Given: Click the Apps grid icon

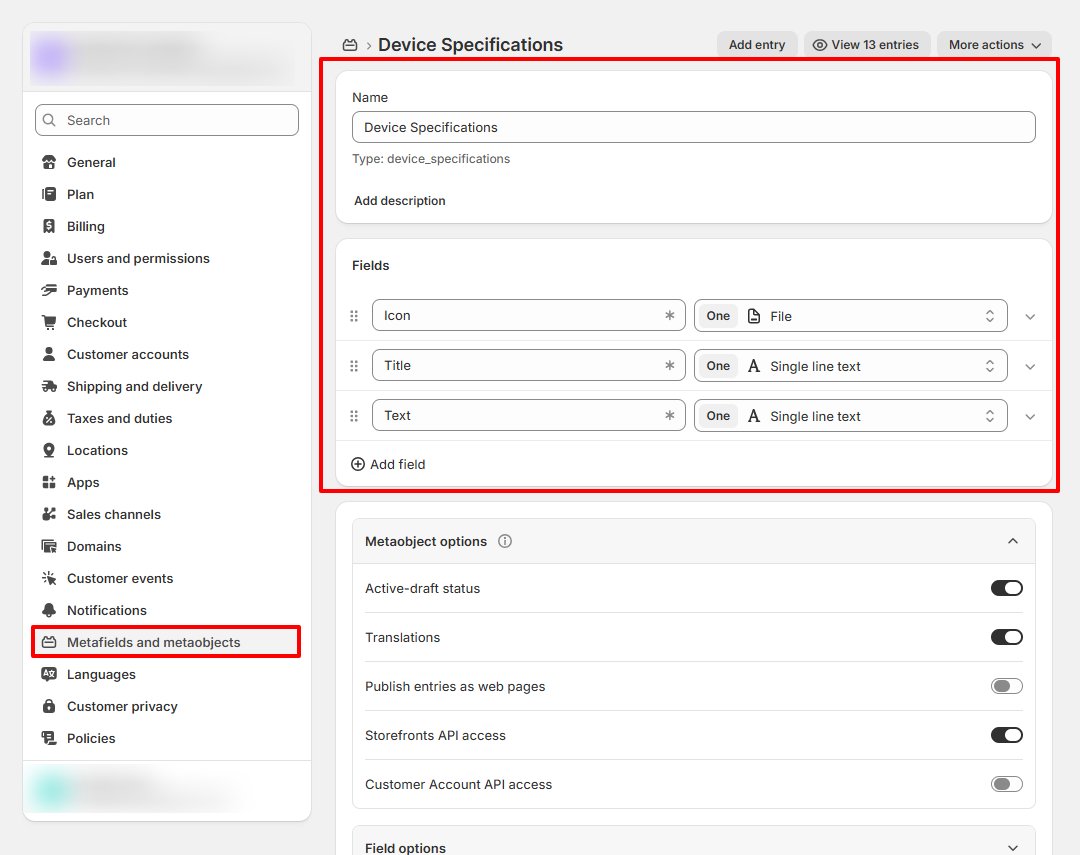Looking at the screenshot, I should pos(49,482).
